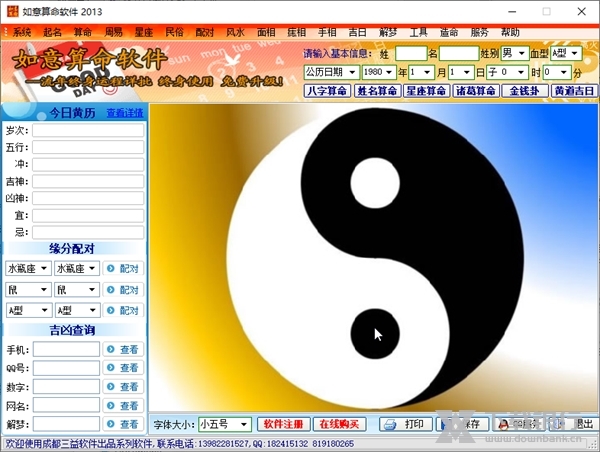
Task: Open the 风水 menu
Action: (235, 32)
